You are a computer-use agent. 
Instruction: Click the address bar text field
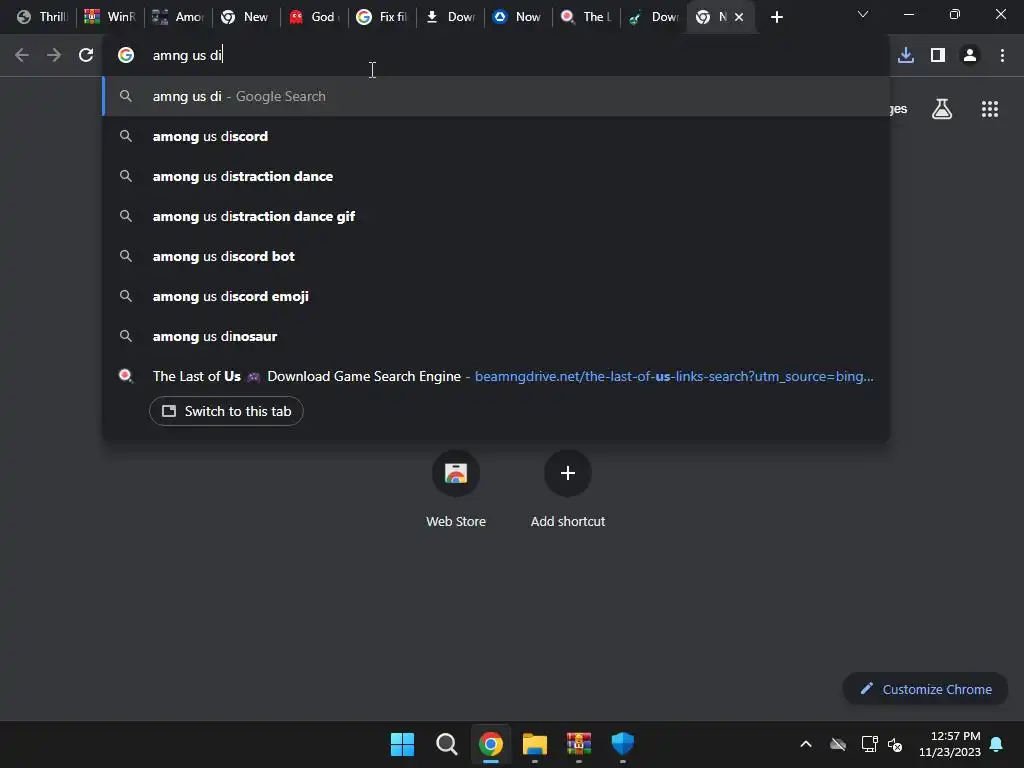[x=496, y=56]
